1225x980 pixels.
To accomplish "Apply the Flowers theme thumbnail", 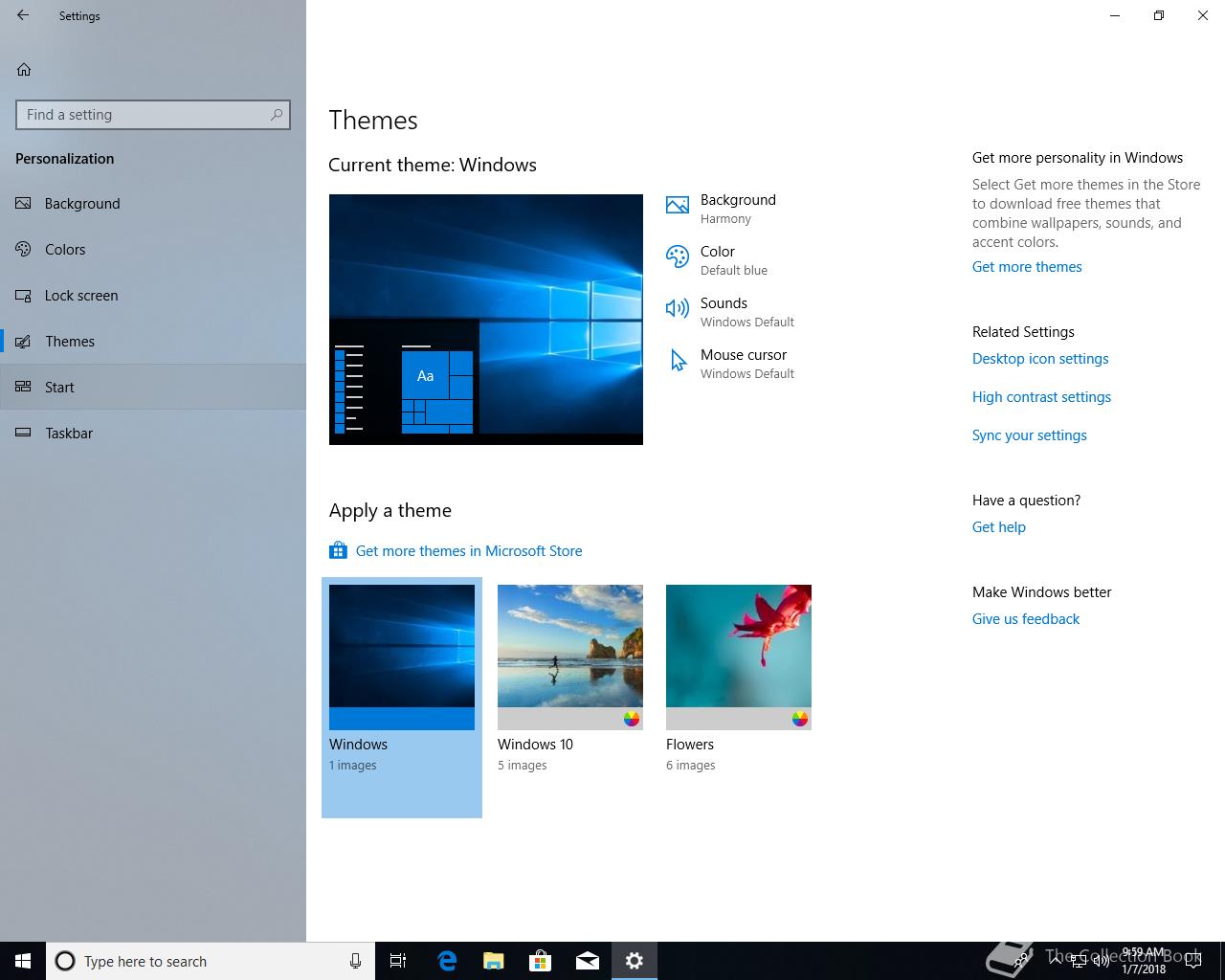I will click(739, 657).
